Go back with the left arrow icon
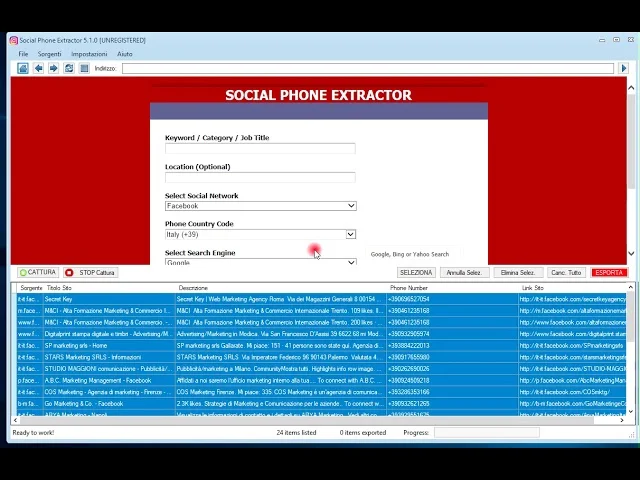The width and height of the screenshot is (640, 480). (38, 68)
